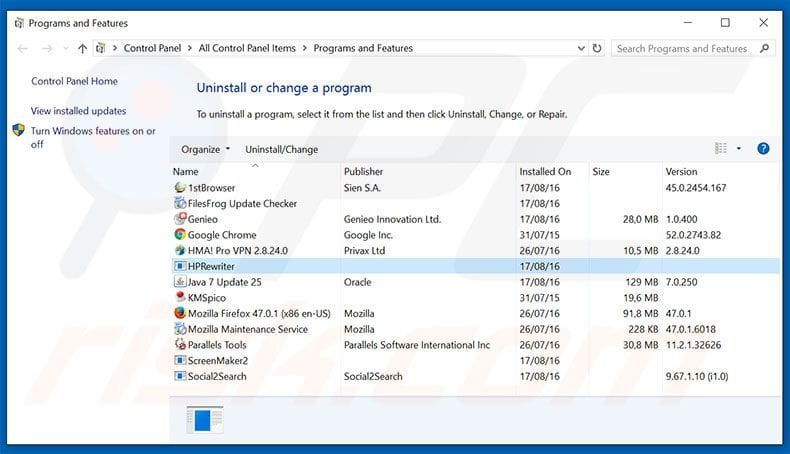Click version 11.2.1.32626 cell
Viewport: 790px width, 454px height.
click(x=693, y=345)
